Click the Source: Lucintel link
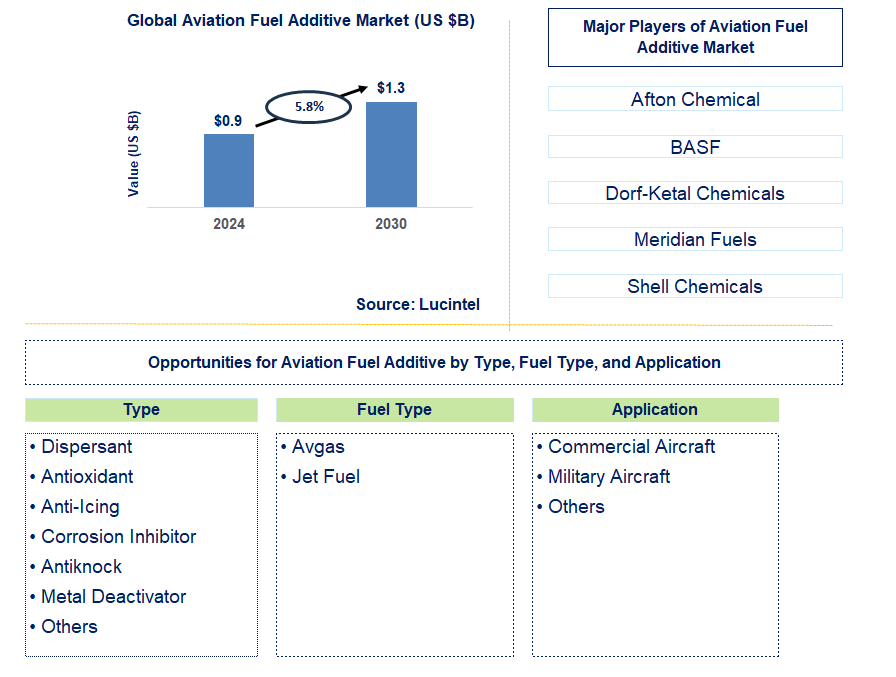Viewport: 896px width, 677px height. tap(417, 305)
